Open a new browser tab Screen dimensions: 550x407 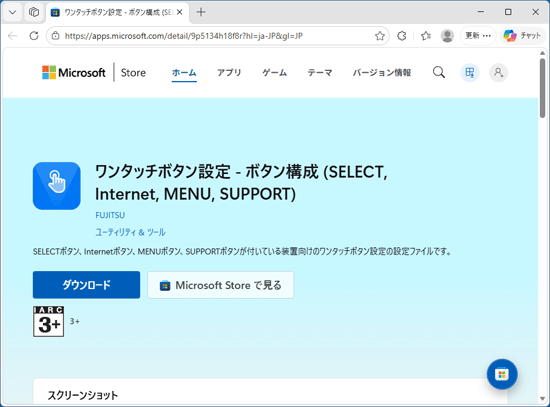(201, 12)
